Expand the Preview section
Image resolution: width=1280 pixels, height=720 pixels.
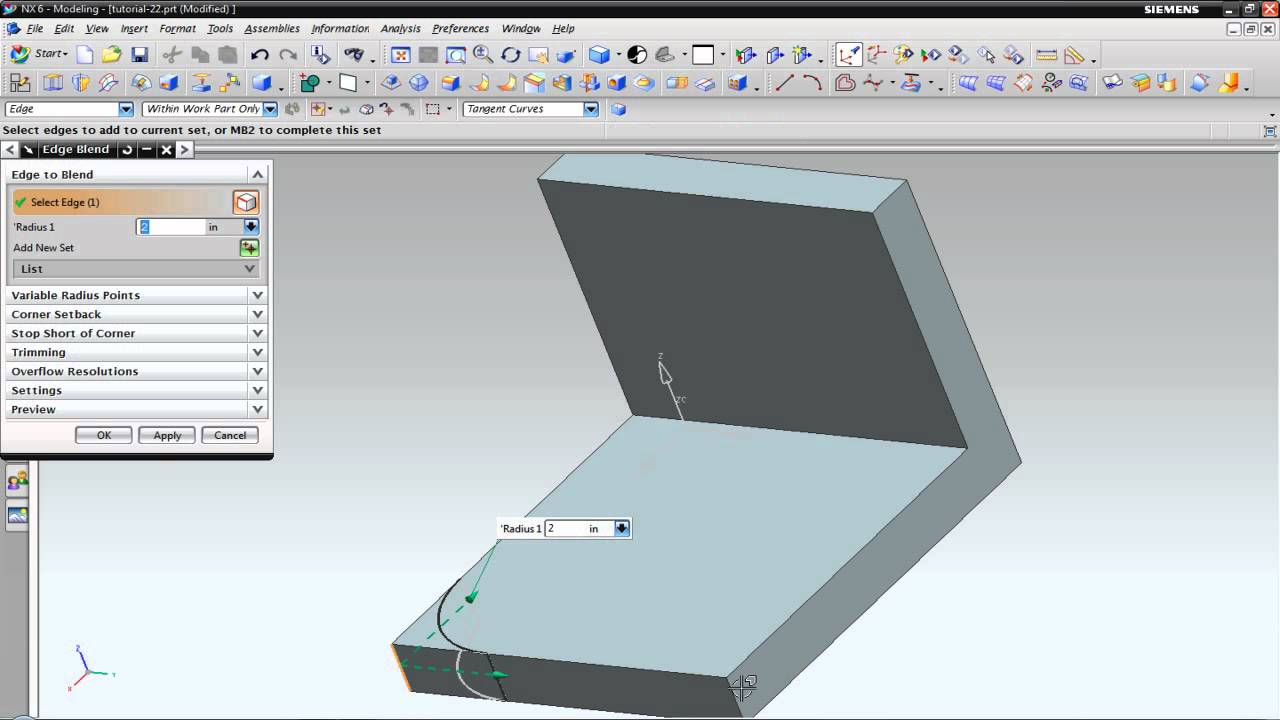[137, 409]
